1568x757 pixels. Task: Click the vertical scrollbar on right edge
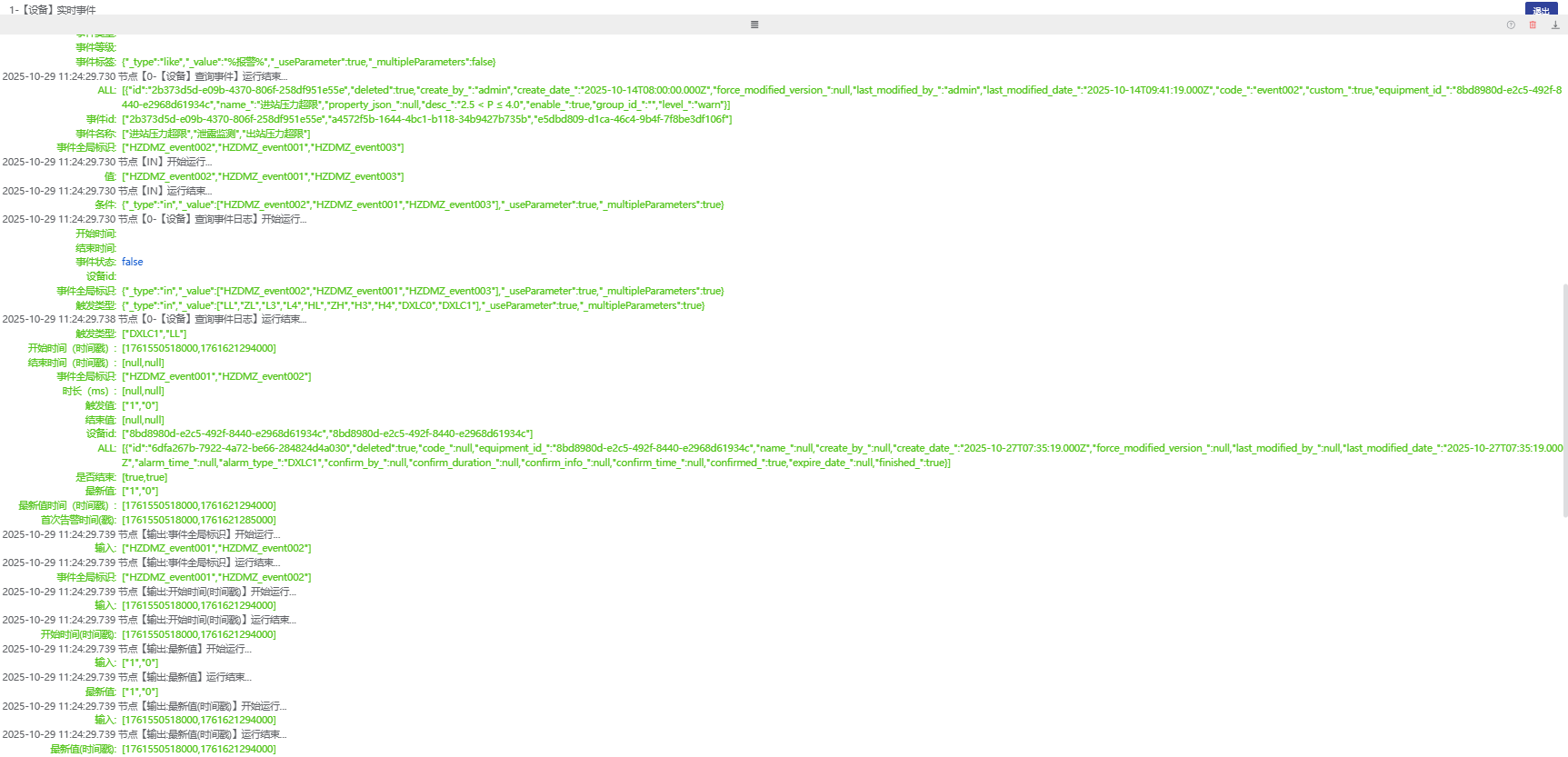pos(1564,400)
